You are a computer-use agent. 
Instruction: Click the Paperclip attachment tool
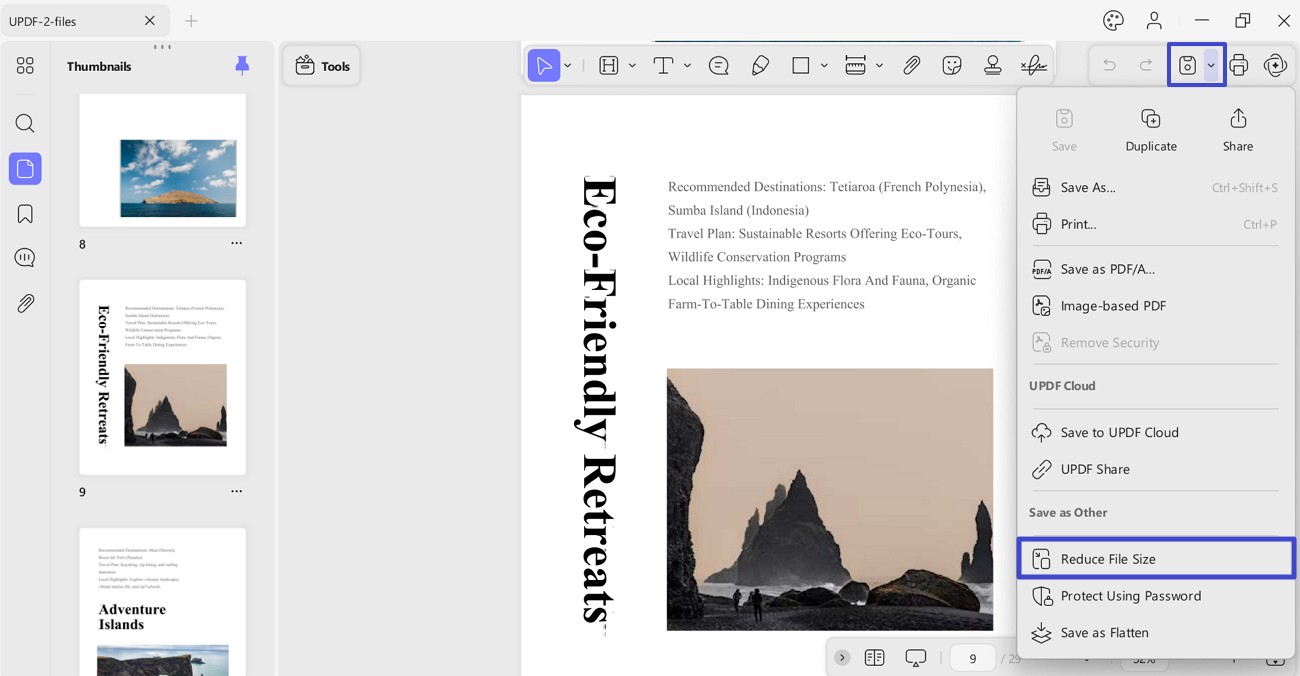tap(911, 64)
